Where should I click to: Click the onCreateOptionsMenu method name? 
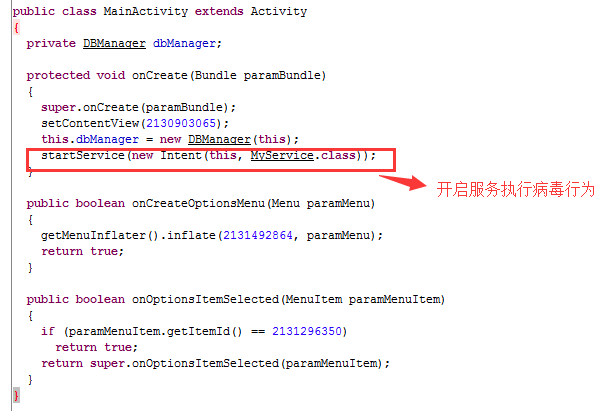pyautogui.click(x=199, y=204)
